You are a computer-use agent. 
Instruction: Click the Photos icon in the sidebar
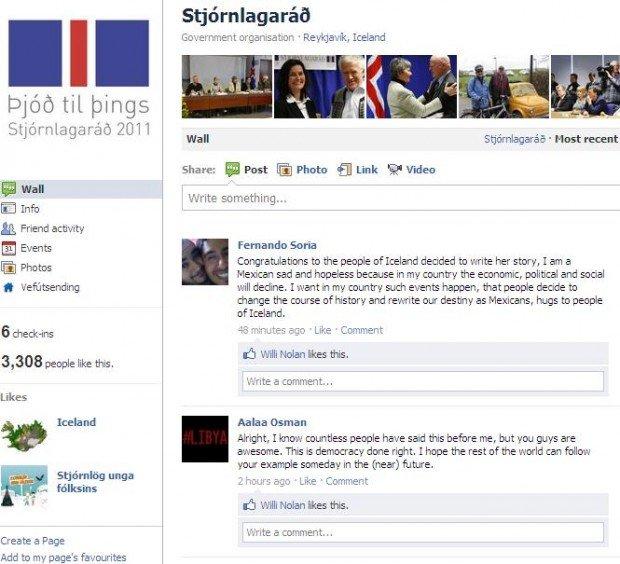coord(8,267)
